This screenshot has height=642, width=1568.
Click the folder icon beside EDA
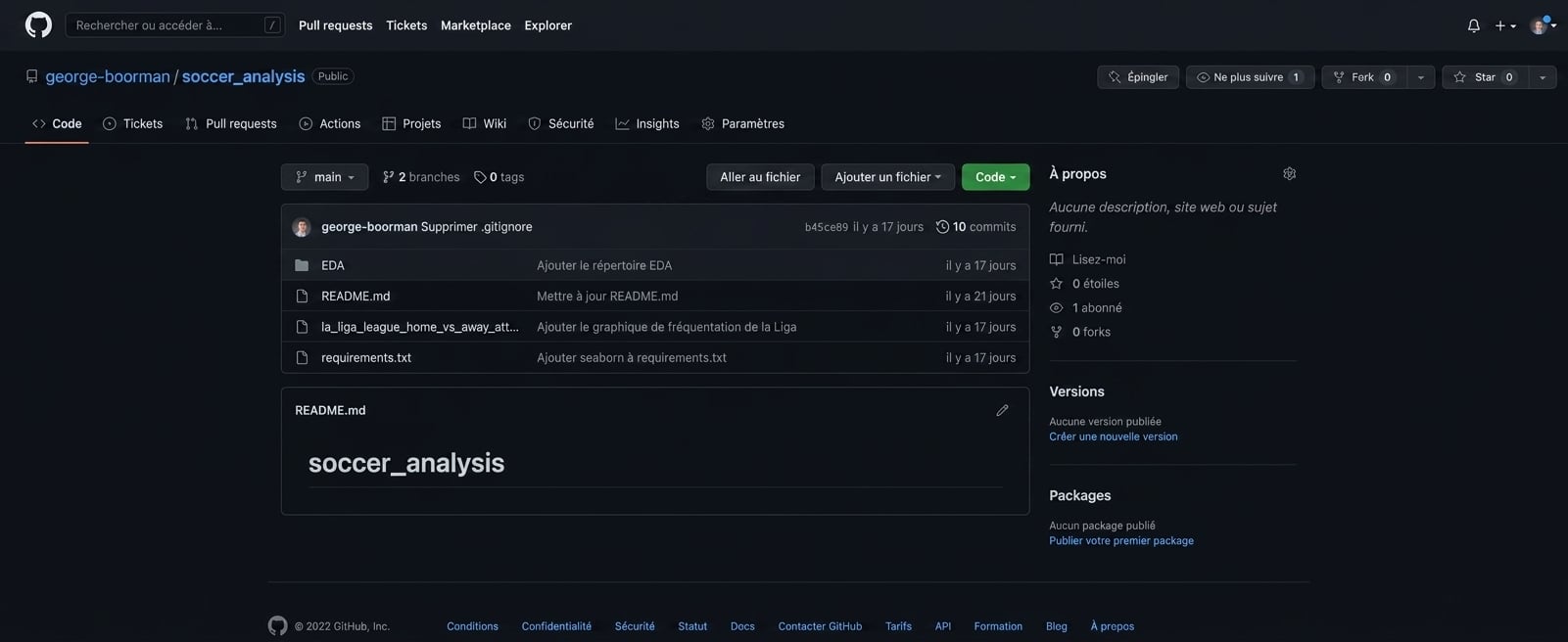(x=302, y=265)
